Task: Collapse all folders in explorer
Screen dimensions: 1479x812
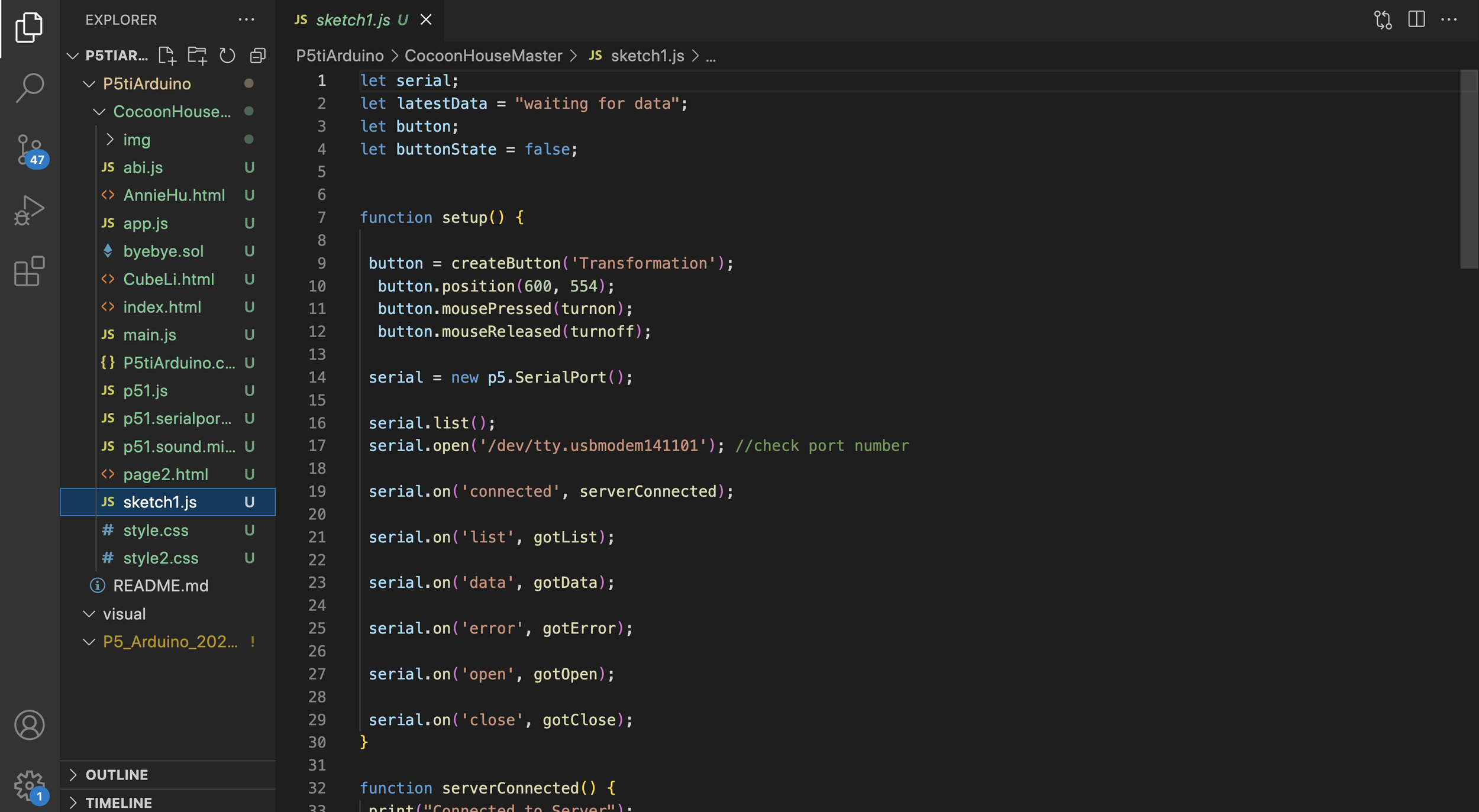Action: click(258, 56)
